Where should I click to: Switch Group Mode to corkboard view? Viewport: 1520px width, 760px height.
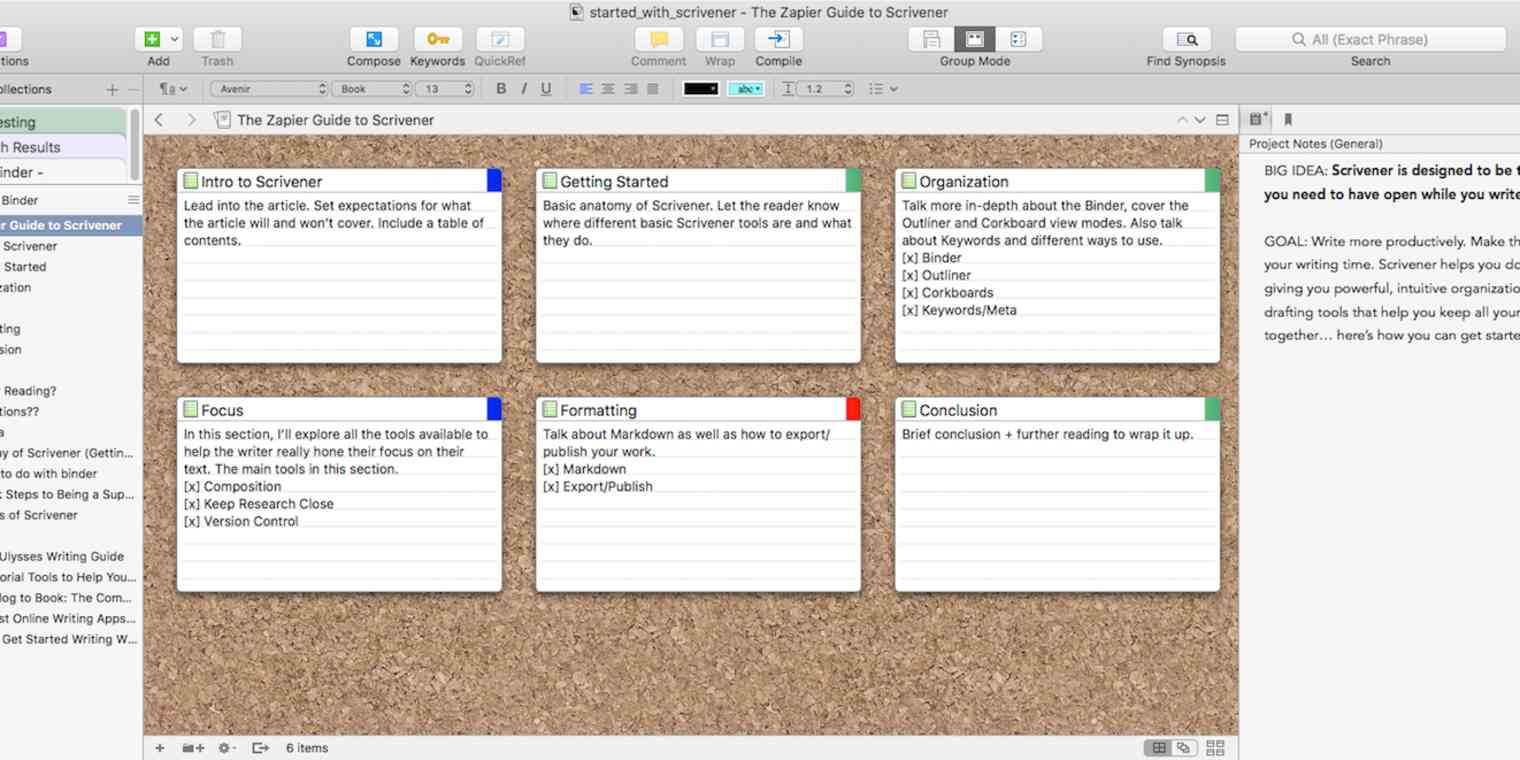(974, 39)
